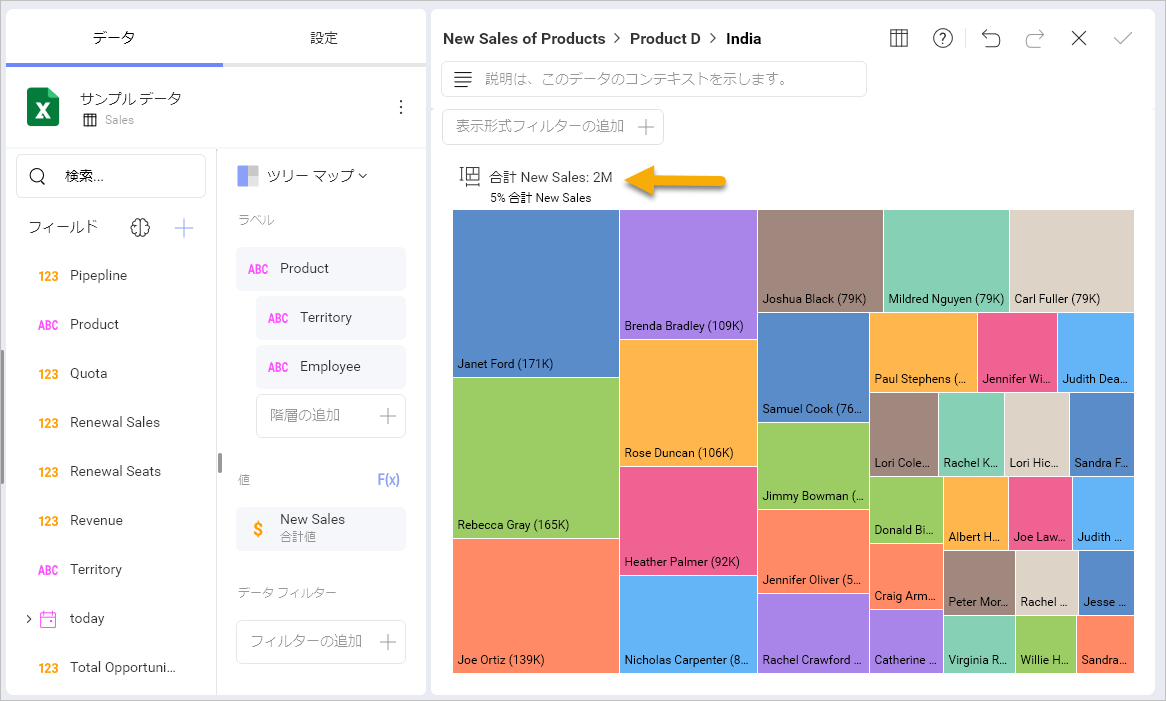
Task: Click the Rose Duncan (106K) tile
Action: (x=688, y=403)
